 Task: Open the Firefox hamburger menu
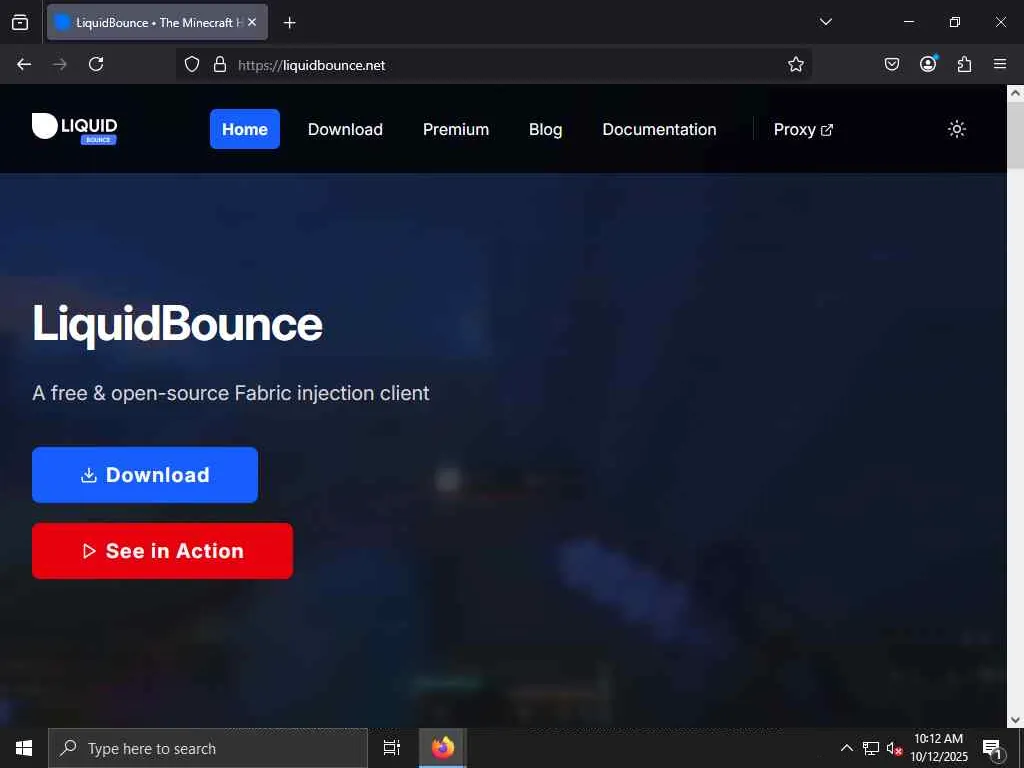click(1000, 64)
